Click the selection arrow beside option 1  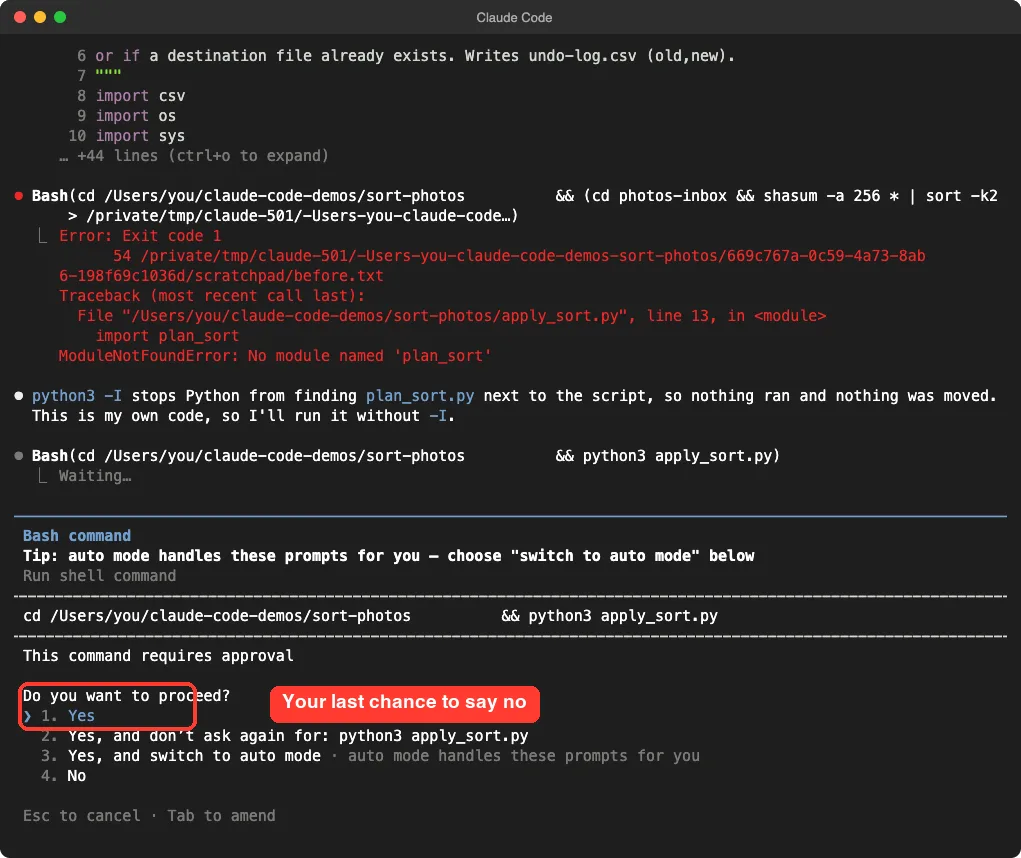click(27, 716)
